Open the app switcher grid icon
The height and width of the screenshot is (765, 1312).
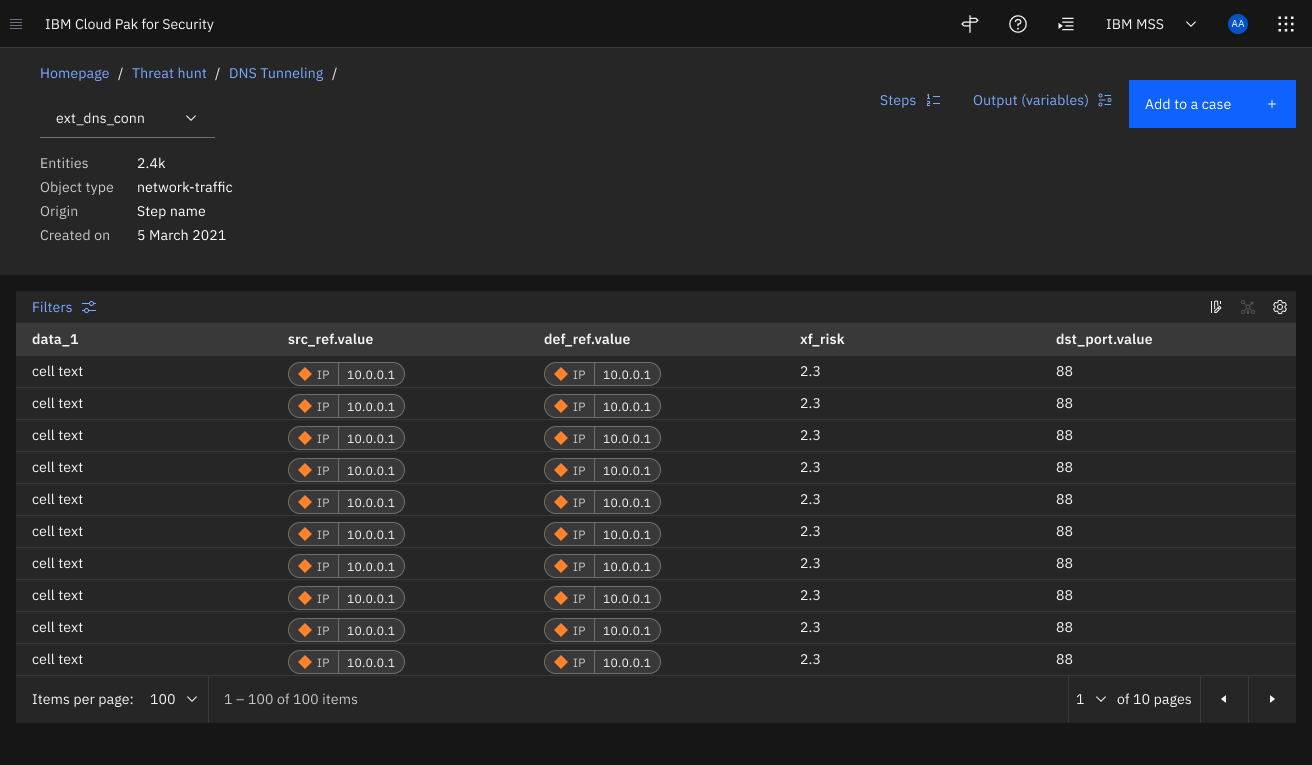[1286, 24]
